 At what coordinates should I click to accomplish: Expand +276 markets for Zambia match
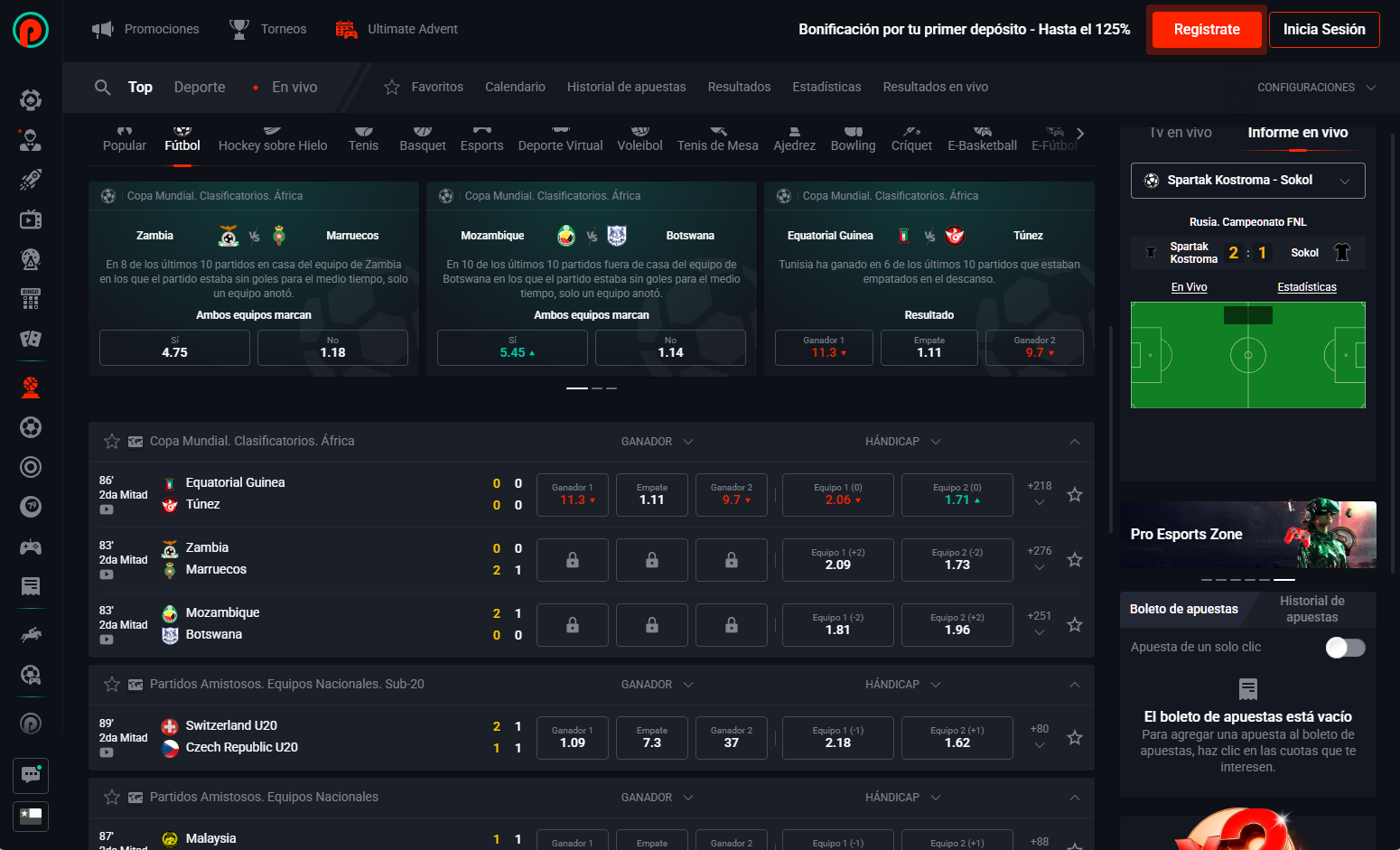pos(1040,559)
